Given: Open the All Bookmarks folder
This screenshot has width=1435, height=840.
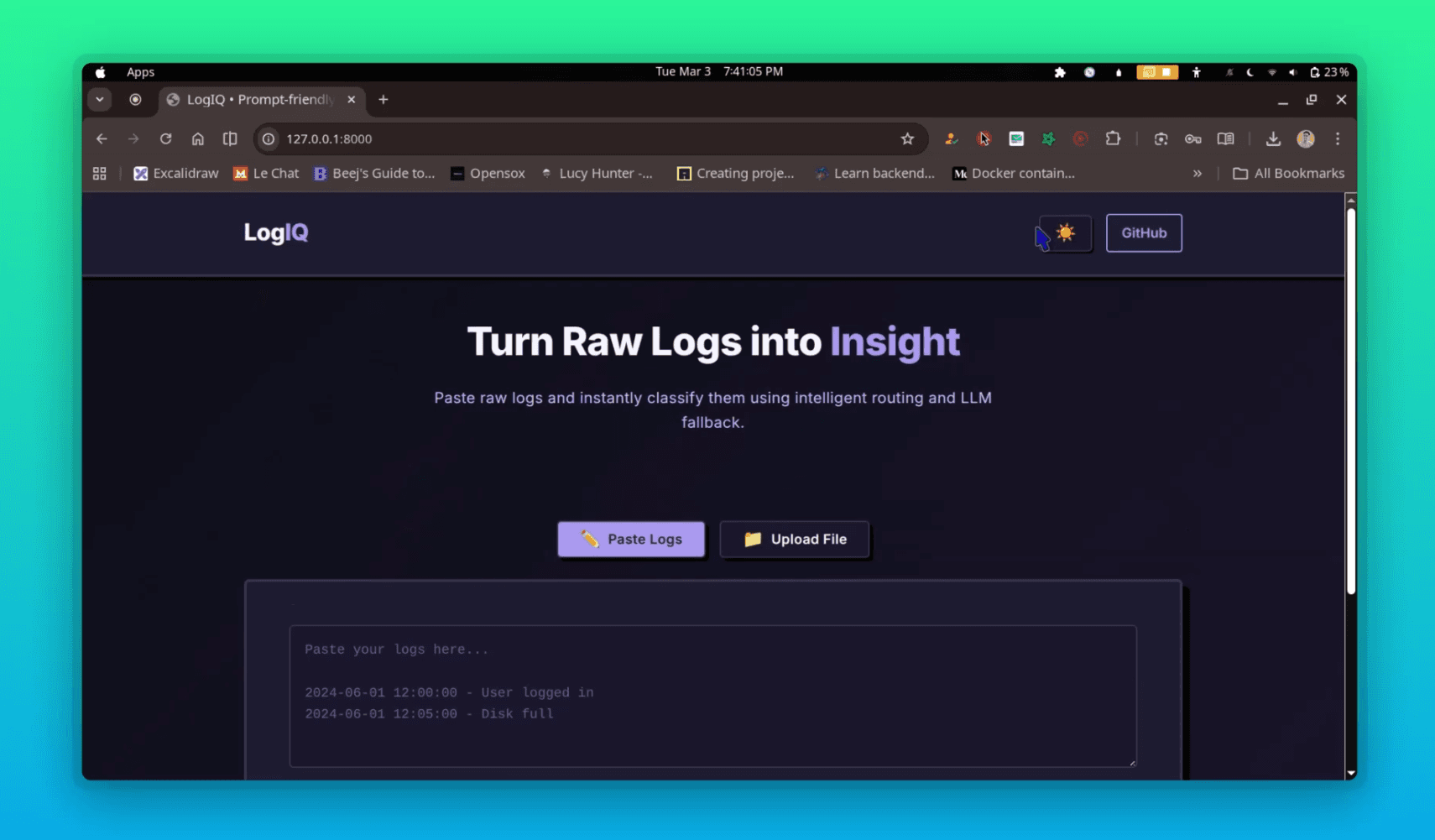Looking at the screenshot, I should 1288,174.
